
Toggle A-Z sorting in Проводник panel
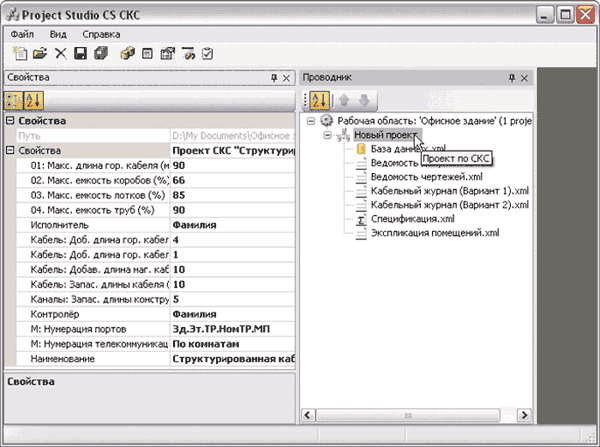(x=319, y=101)
